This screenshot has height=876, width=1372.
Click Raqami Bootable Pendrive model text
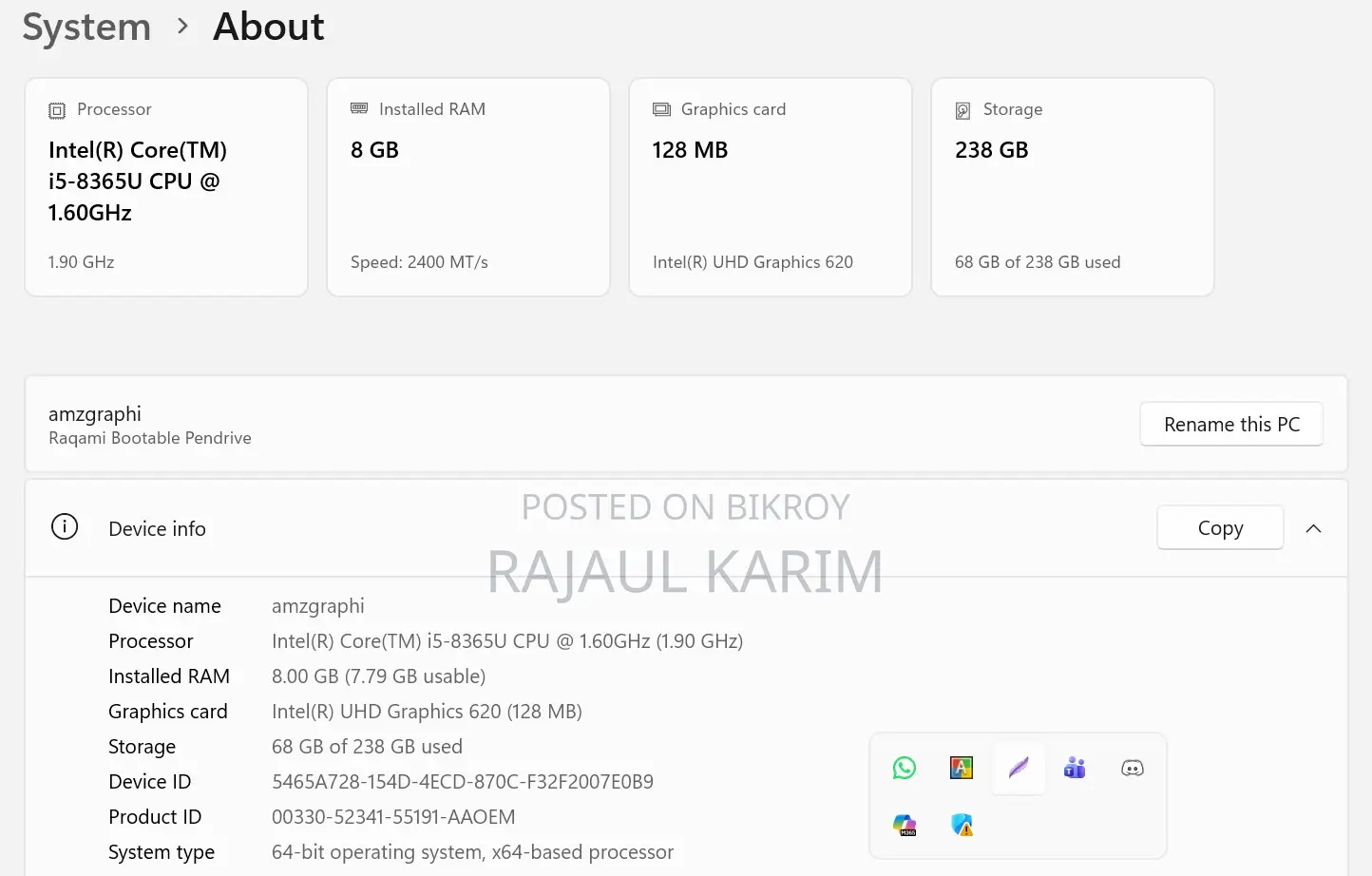(150, 438)
